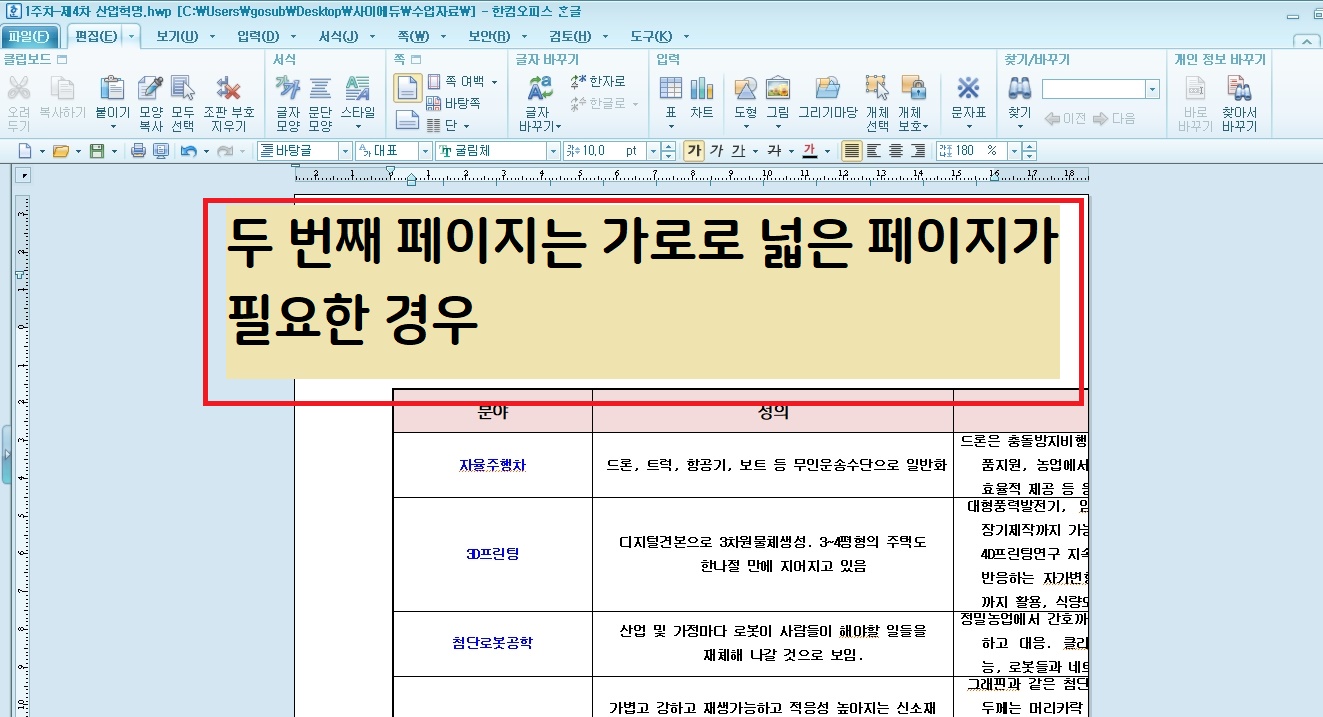This screenshot has width=1323, height=717.
Task: Click the undo arrow icon
Action: point(188,151)
